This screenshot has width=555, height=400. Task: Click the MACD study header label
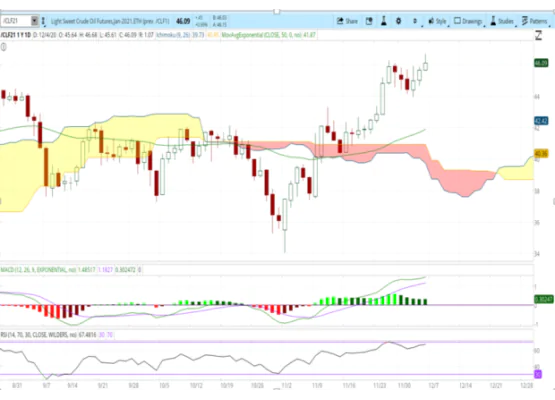tap(48, 270)
